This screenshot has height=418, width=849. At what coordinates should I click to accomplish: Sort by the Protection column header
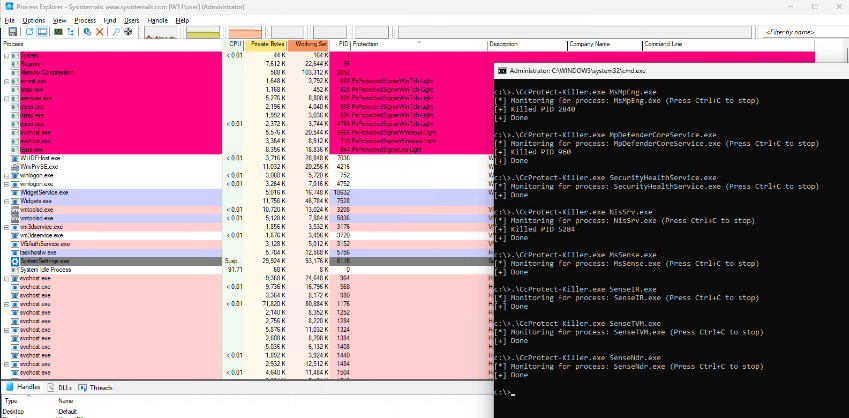click(419, 44)
